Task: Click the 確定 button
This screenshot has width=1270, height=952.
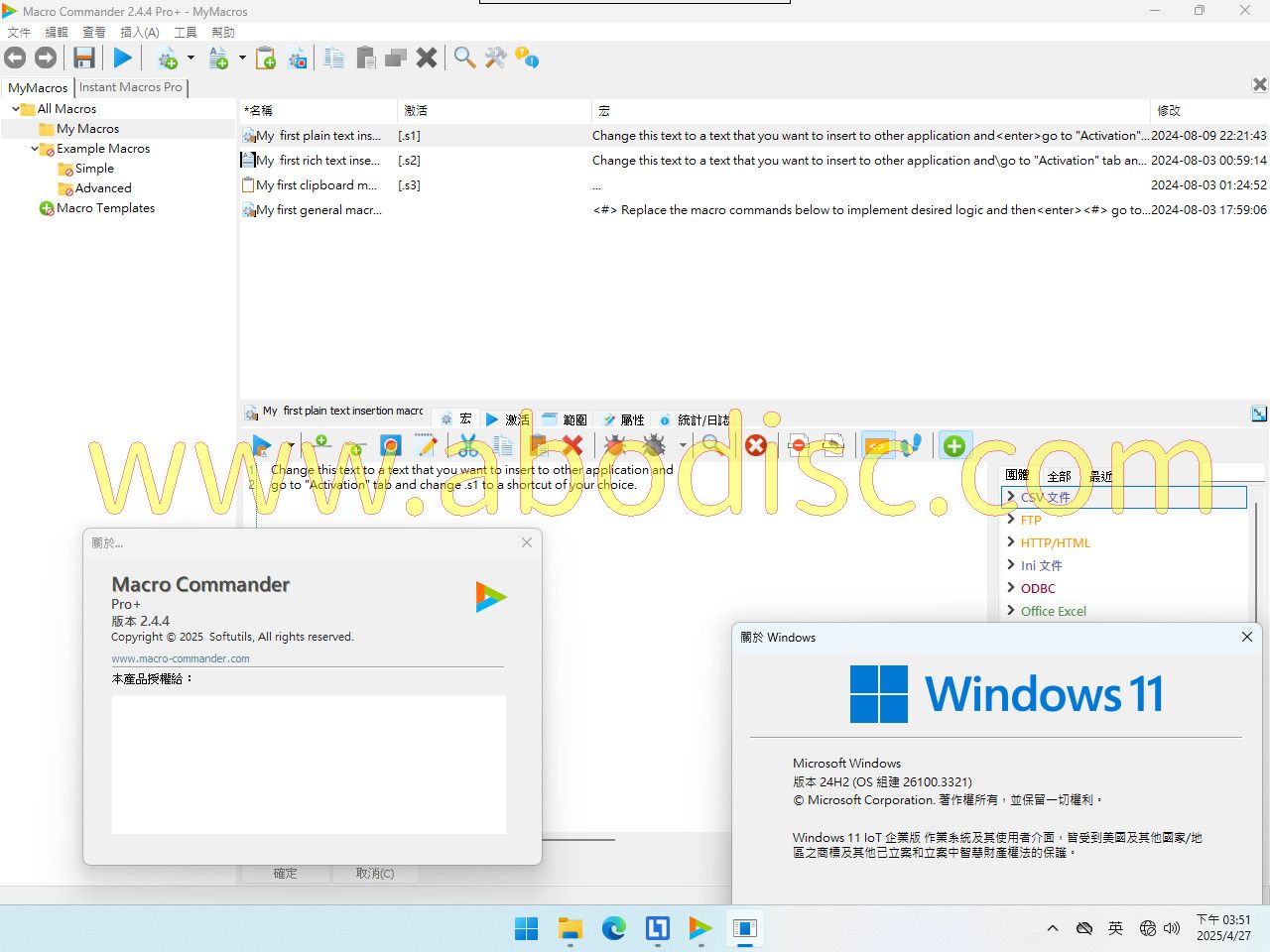Action: pos(286,874)
